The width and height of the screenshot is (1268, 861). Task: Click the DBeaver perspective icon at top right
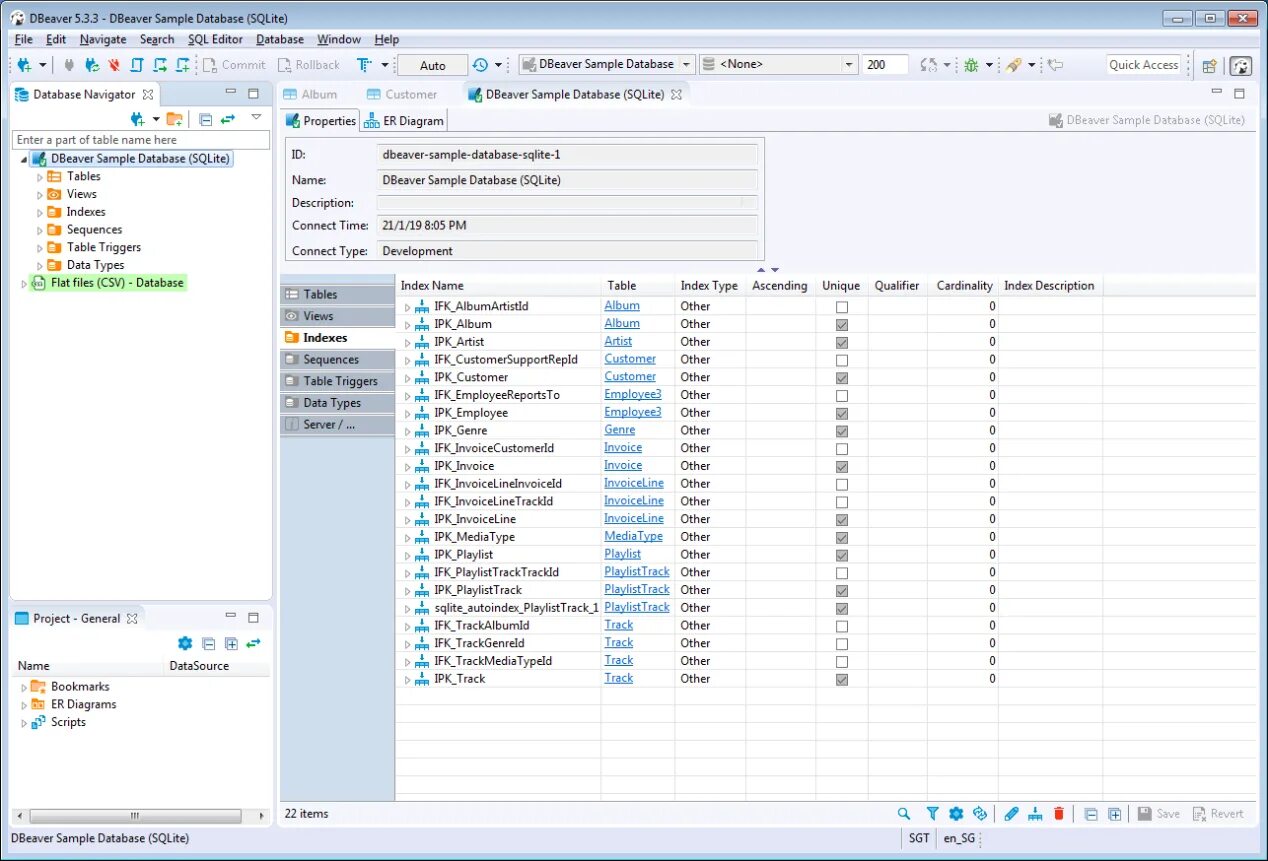(x=1241, y=66)
